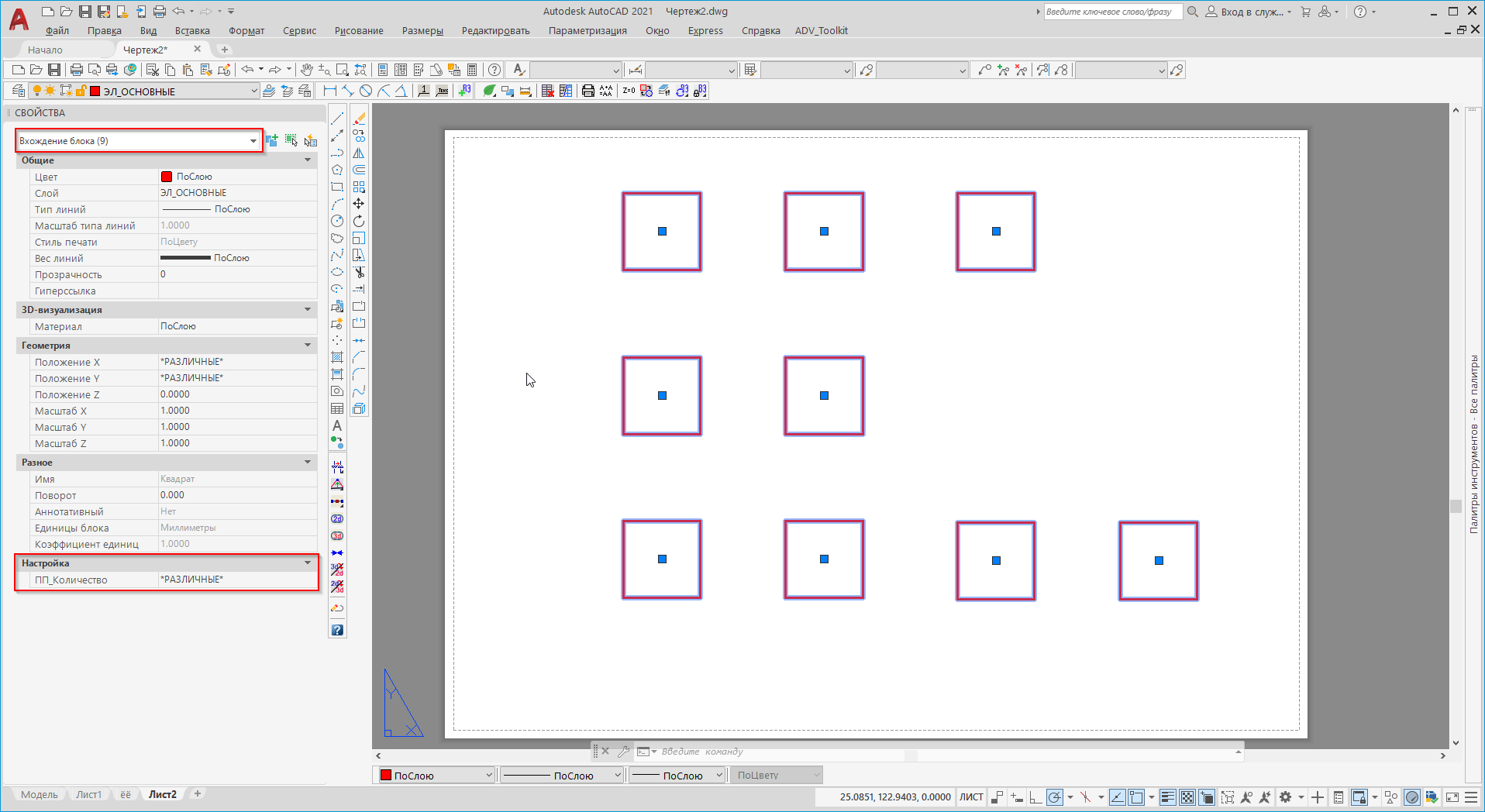The image size is (1485, 812).
Task: Select the Hatch tool
Action: point(337,357)
